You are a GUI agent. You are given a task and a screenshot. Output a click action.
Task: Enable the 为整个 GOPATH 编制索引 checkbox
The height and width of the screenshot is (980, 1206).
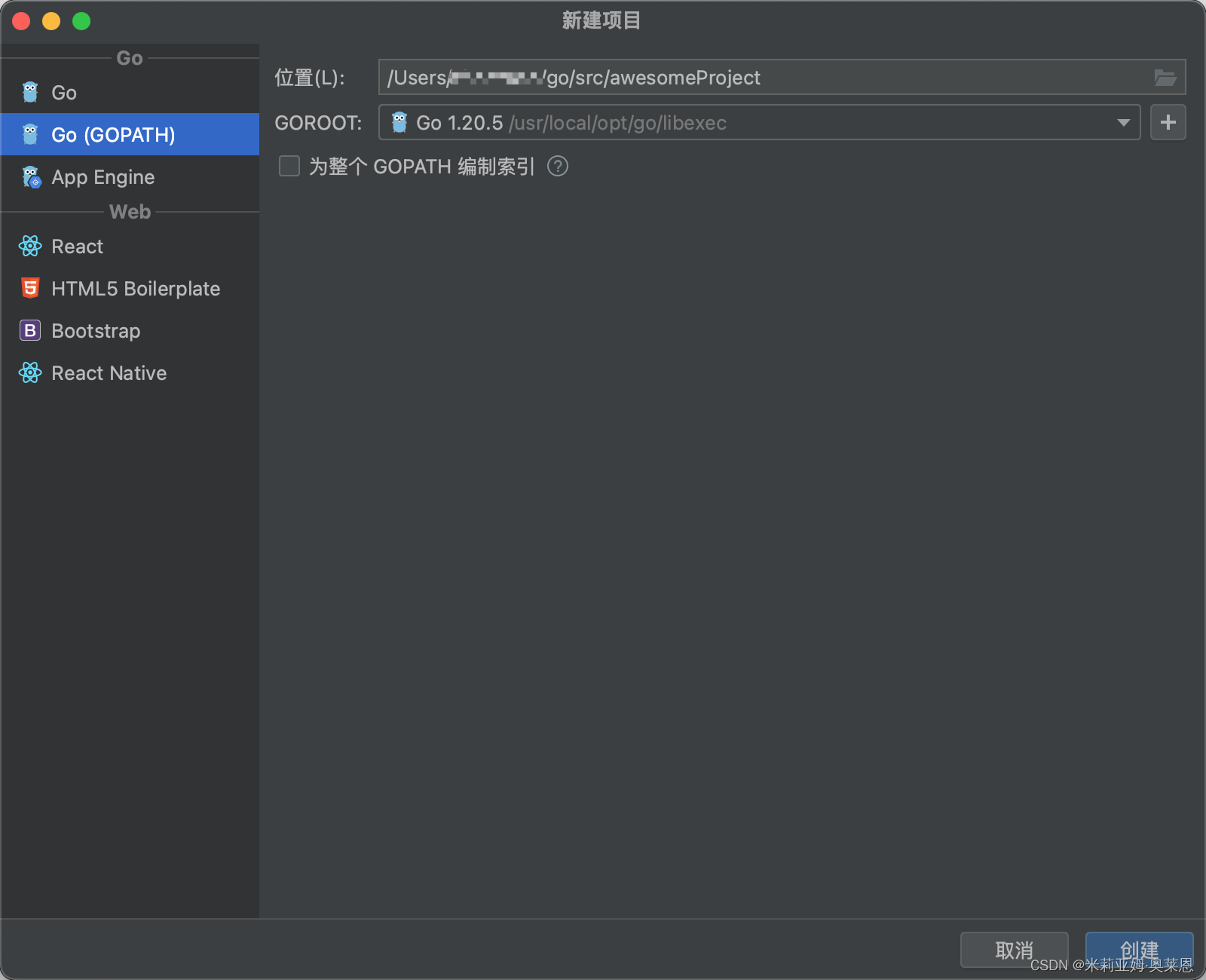pyautogui.click(x=289, y=166)
